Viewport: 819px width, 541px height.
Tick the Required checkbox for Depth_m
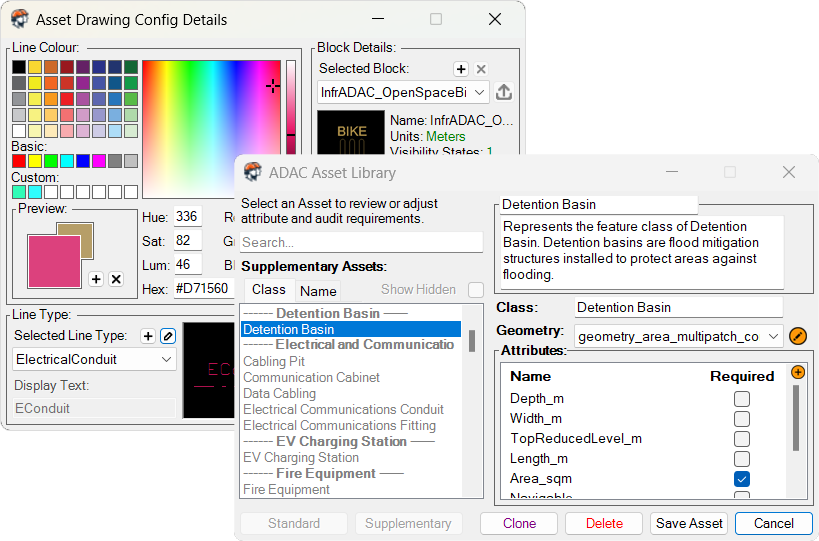(x=741, y=399)
